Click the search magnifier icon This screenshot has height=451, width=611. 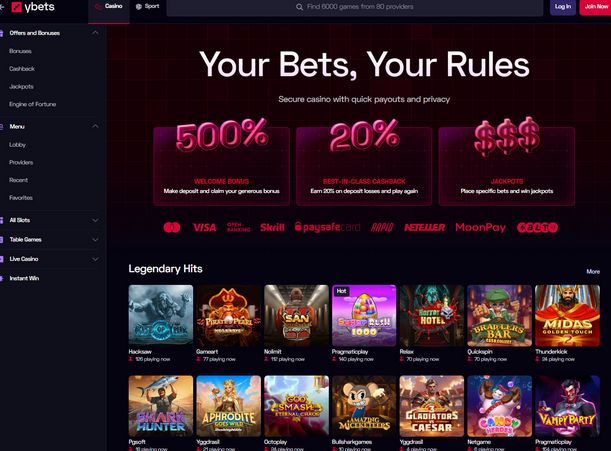(299, 7)
